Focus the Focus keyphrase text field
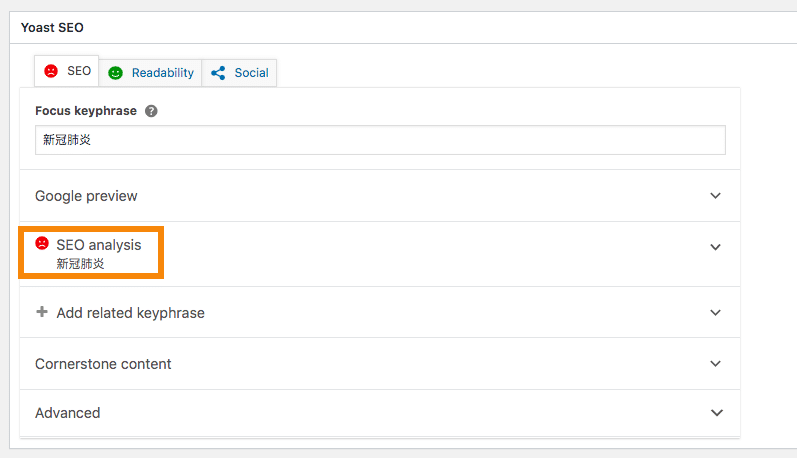The width and height of the screenshot is (797, 458). (x=380, y=140)
